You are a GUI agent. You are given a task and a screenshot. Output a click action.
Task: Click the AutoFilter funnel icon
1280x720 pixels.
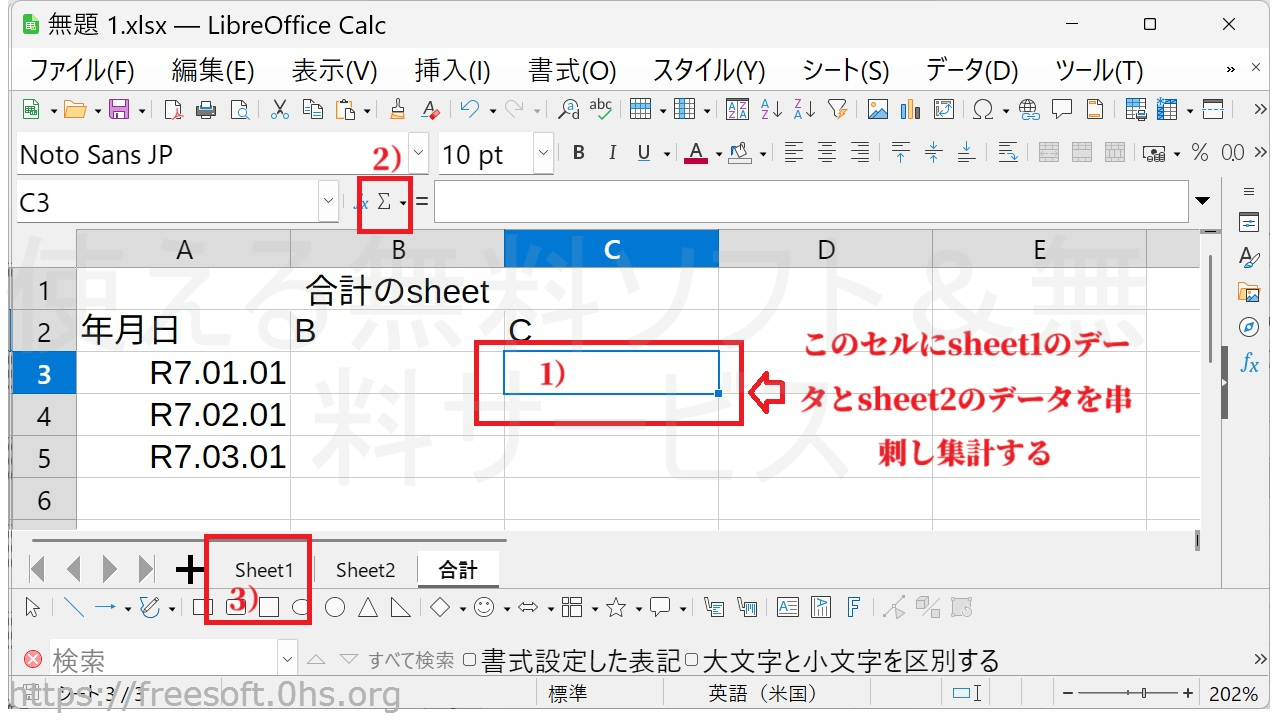837,109
